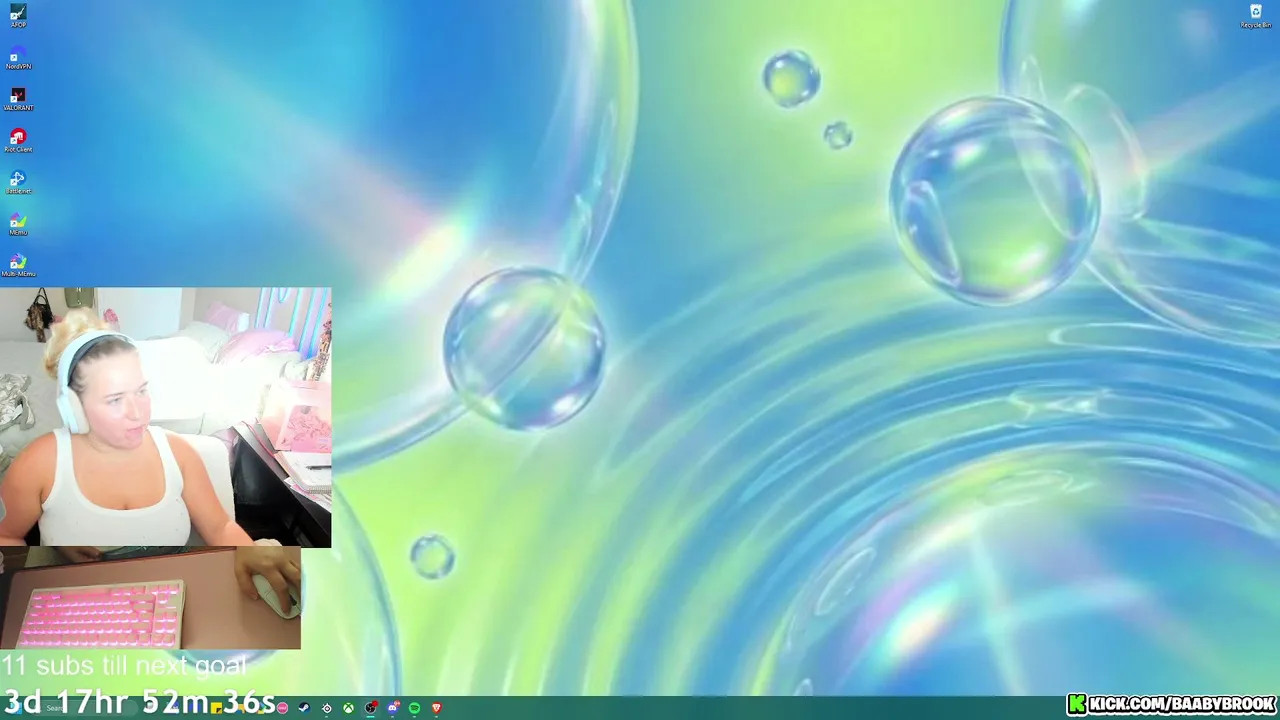Select the APOP desktop shortcut
The image size is (1280, 720).
(x=18, y=16)
